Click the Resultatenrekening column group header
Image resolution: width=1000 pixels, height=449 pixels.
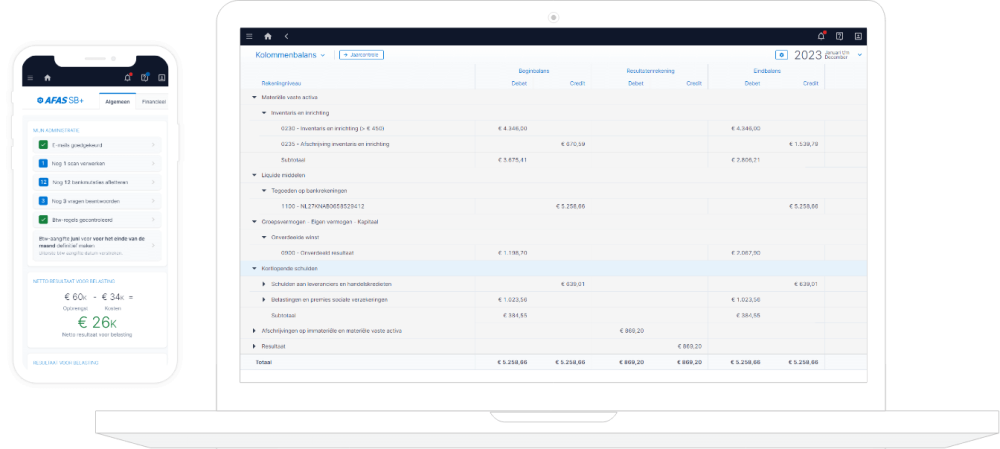coord(651,71)
